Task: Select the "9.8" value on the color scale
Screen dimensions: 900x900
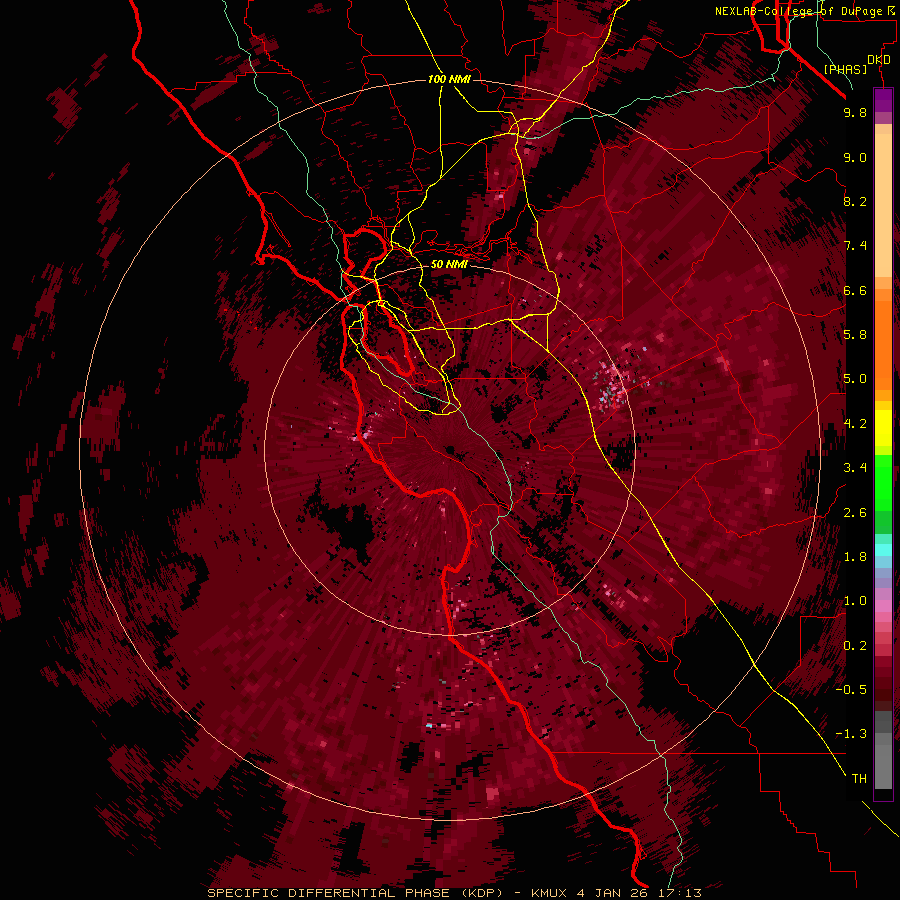Action: click(x=855, y=112)
